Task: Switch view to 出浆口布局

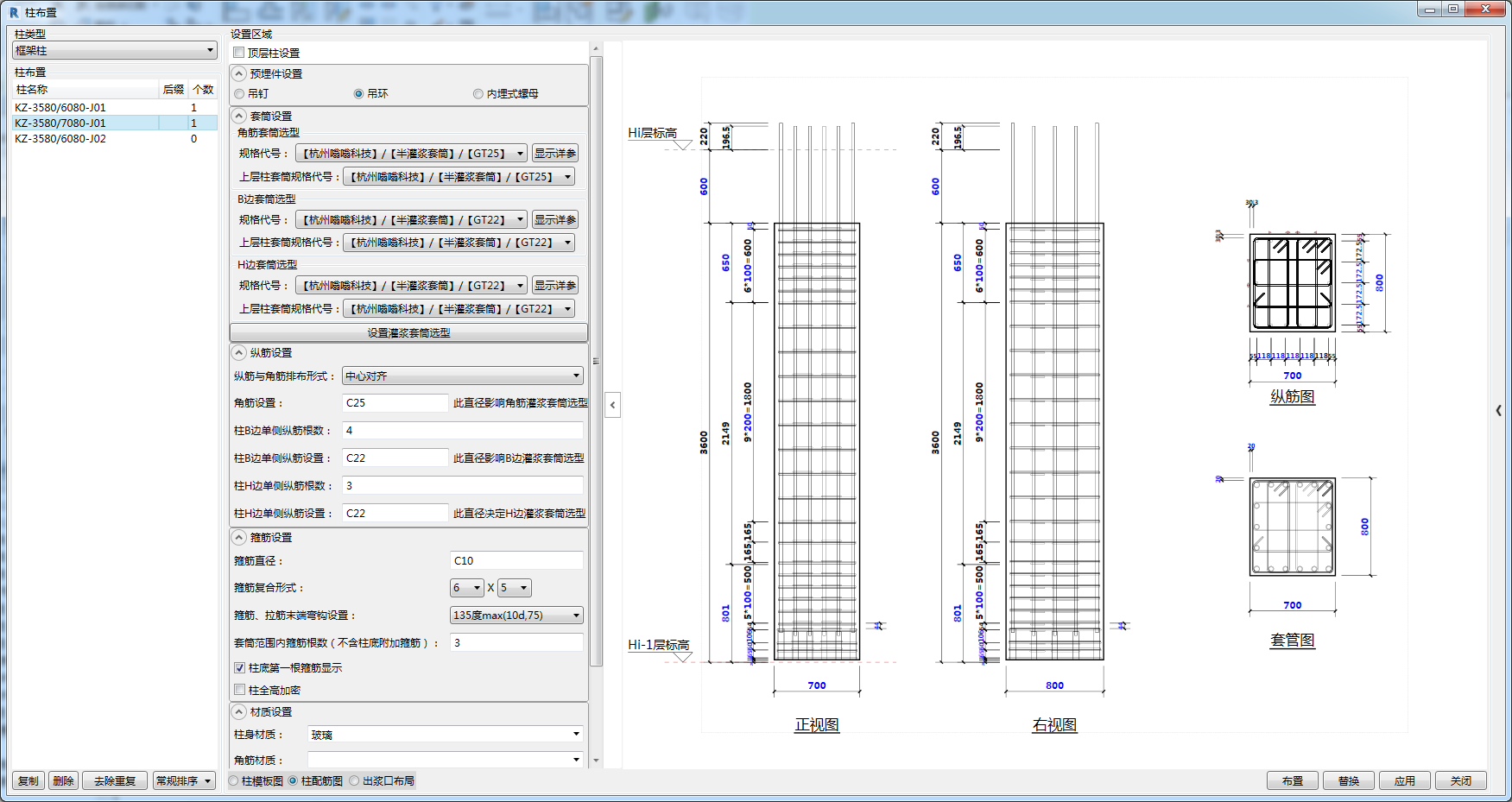Action: pos(354,780)
